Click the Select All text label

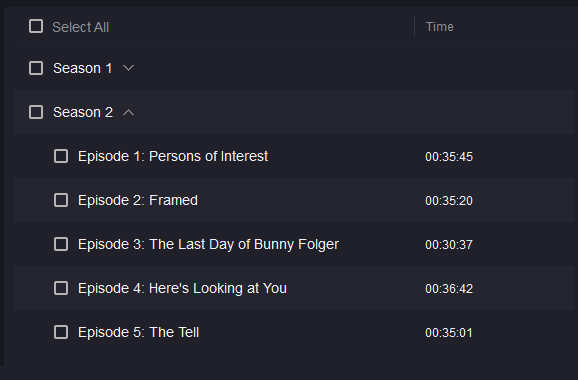pyautogui.click(x=80, y=27)
